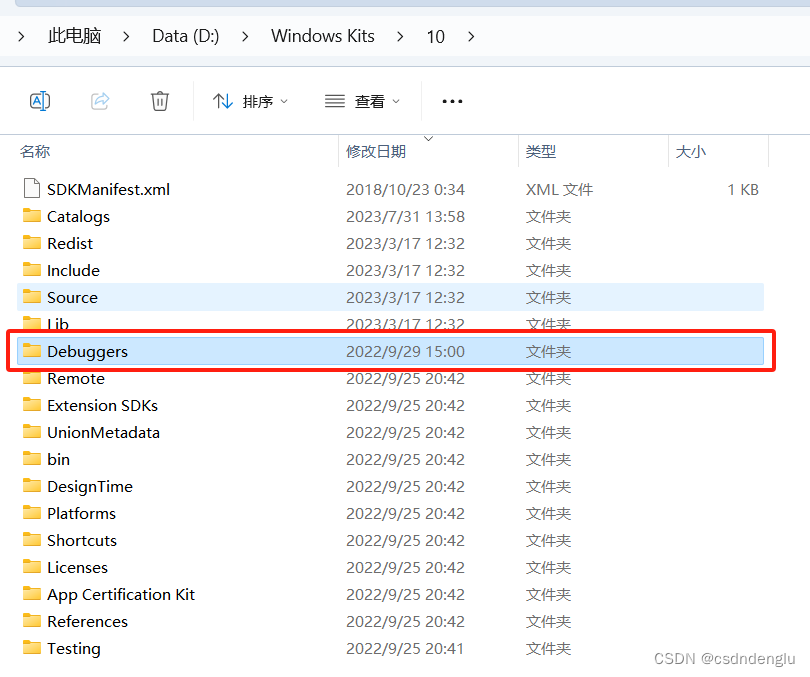Select the Catalogs folder icon
810x677 pixels.
32,215
